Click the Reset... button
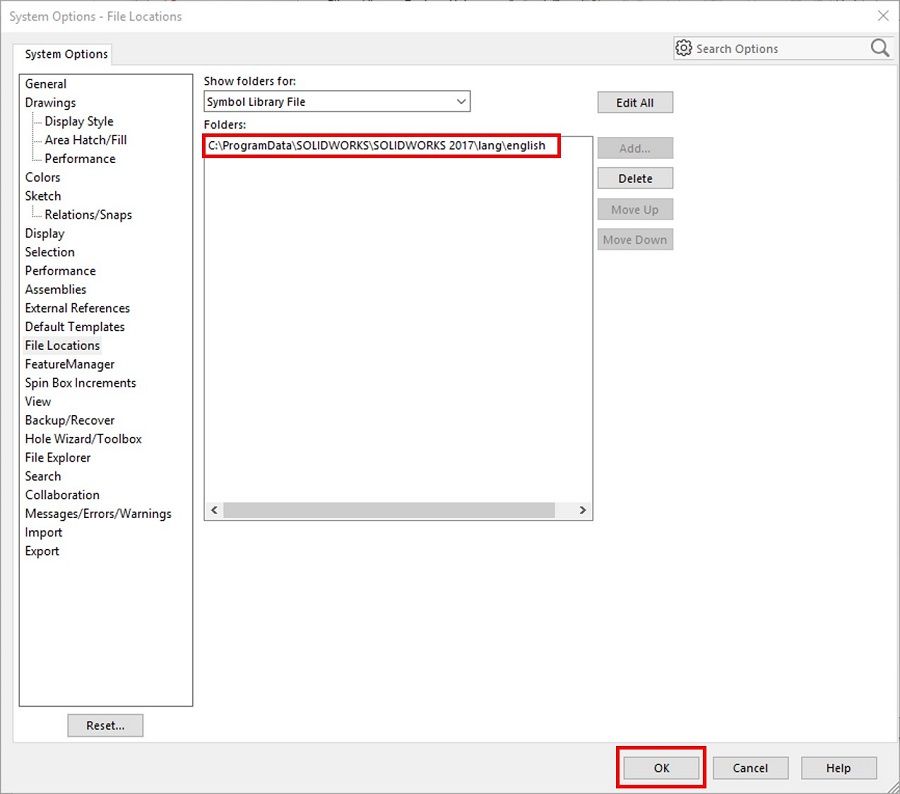900x794 pixels. (x=105, y=726)
